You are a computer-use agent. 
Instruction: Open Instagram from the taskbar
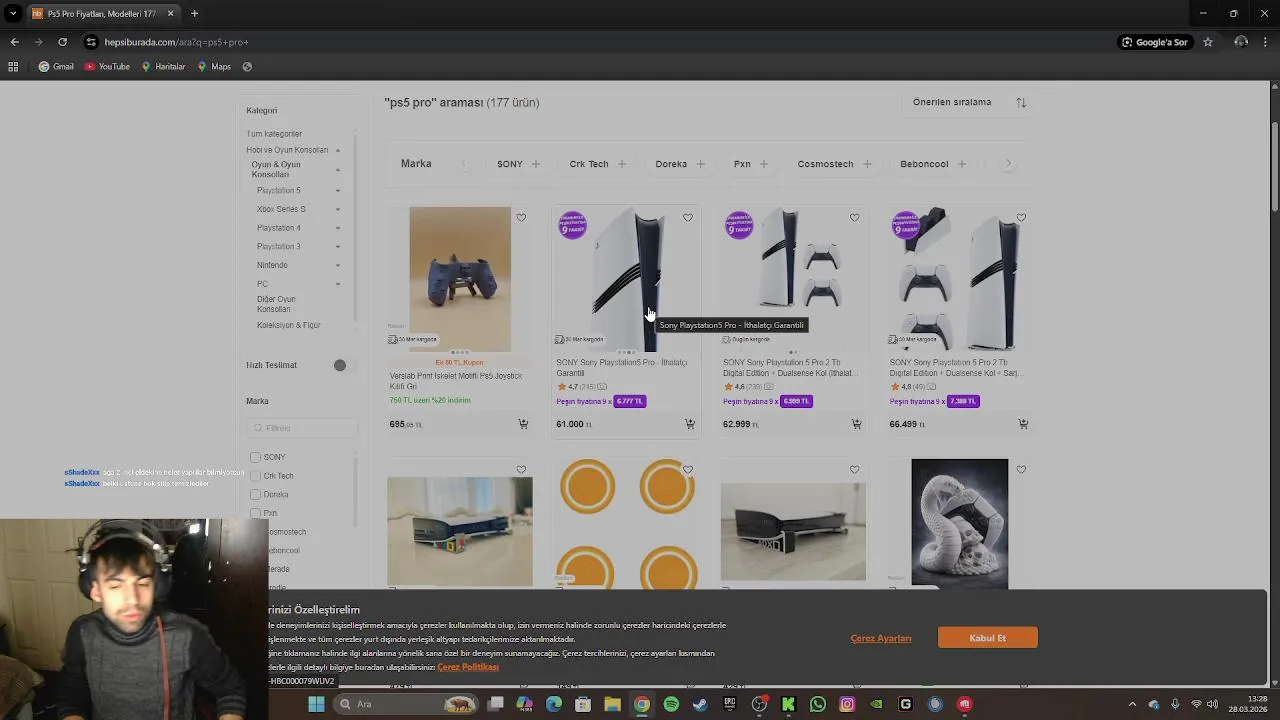[x=847, y=704]
